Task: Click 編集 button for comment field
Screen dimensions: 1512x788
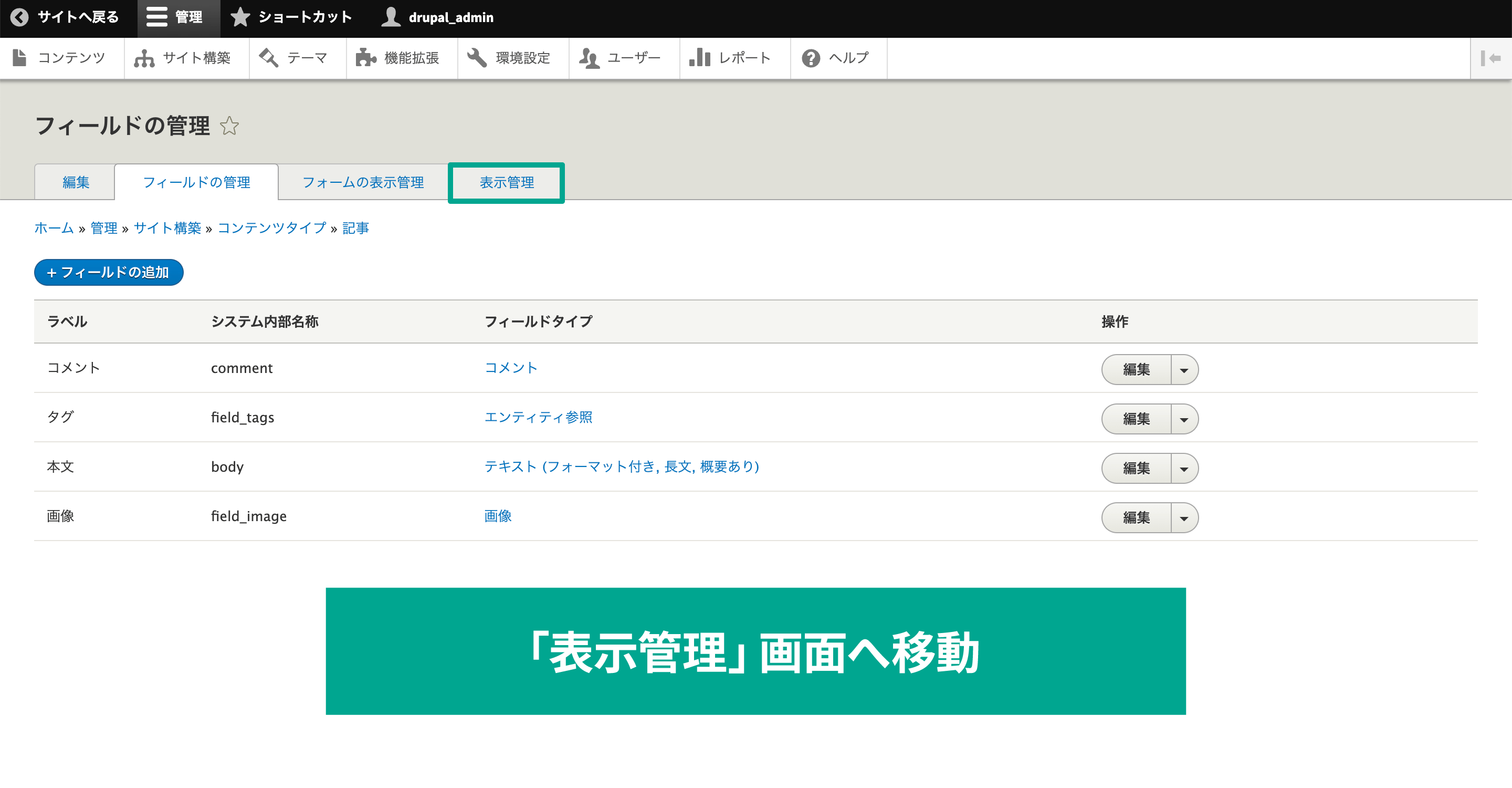Action: click(1136, 369)
